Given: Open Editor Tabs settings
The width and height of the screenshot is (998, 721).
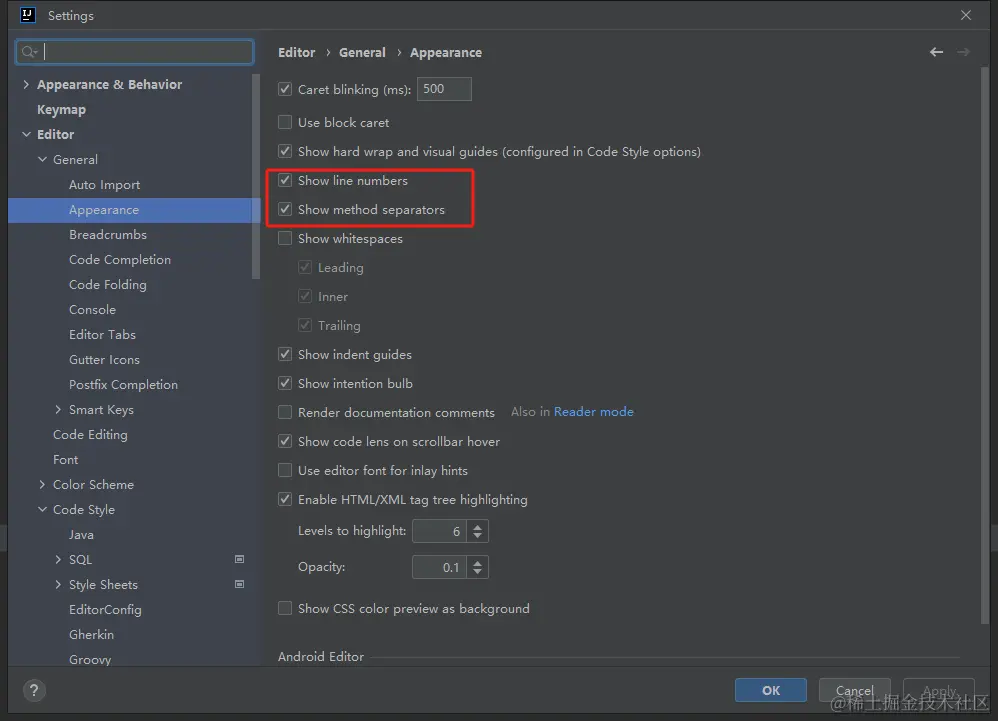Looking at the screenshot, I should 102,334.
